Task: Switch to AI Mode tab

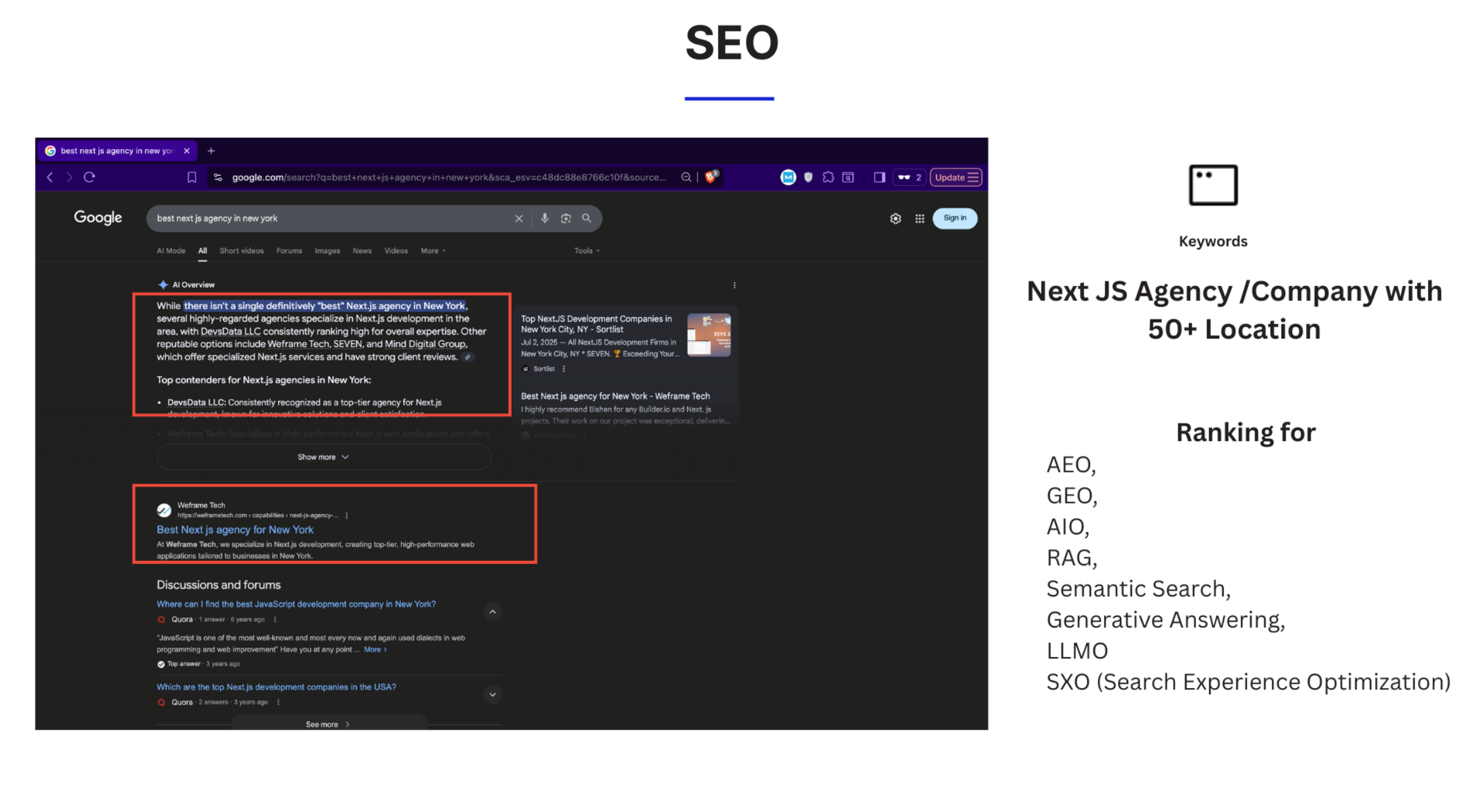Action: click(171, 251)
